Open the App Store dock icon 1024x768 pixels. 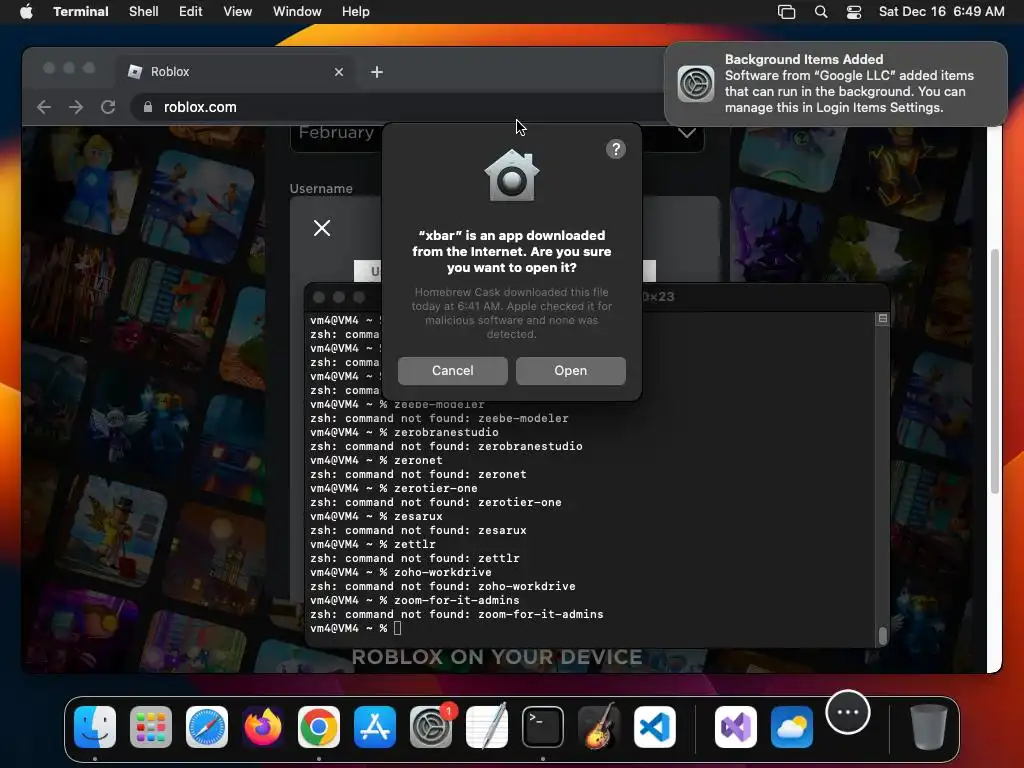pyautogui.click(x=375, y=727)
